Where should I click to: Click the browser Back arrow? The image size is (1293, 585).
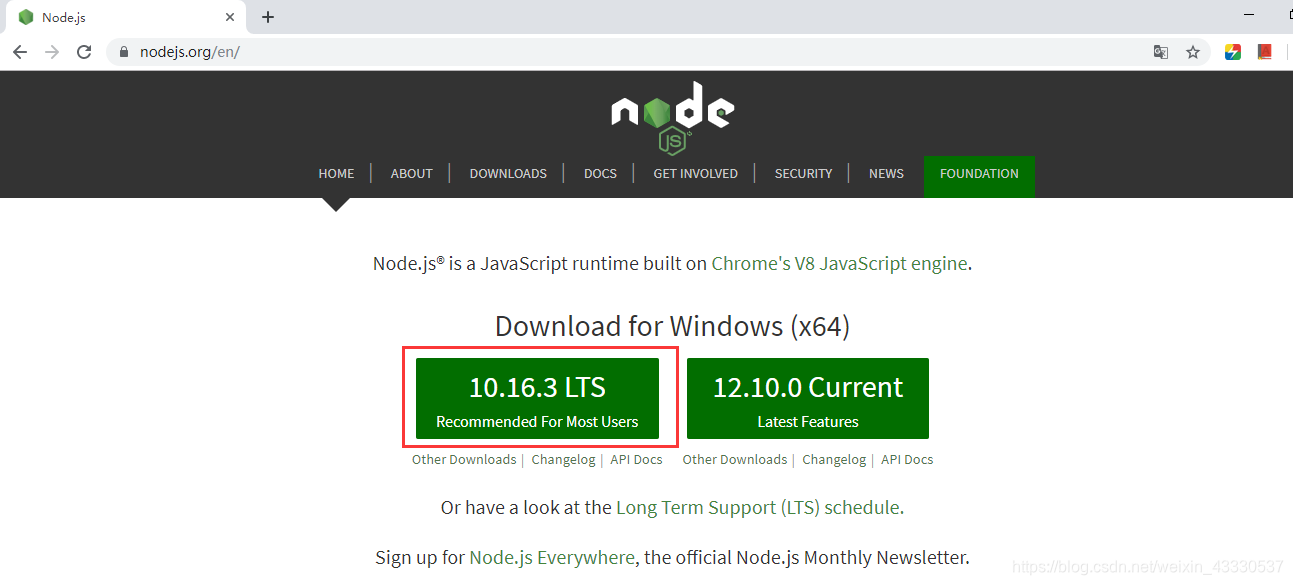(x=20, y=52)
